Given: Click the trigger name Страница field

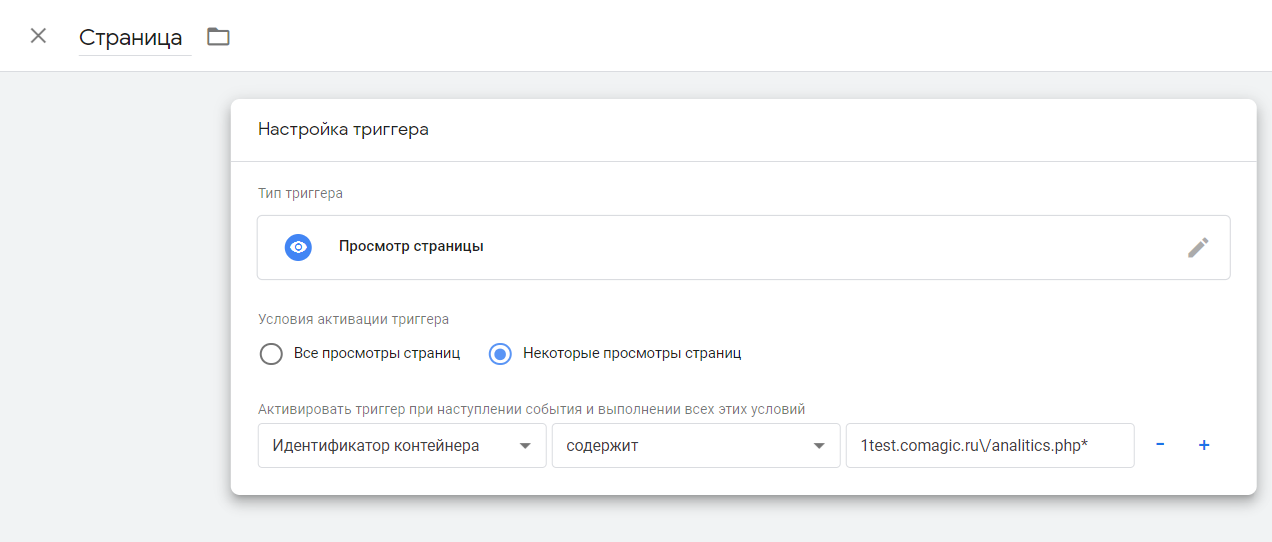Looking at the screenshot, I should (135, 38).
